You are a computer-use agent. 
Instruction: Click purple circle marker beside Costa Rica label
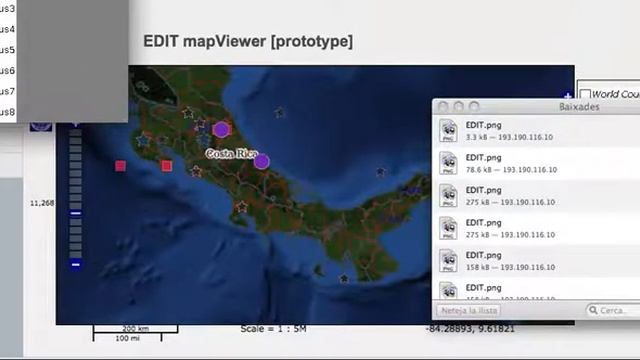pos(262,162)
